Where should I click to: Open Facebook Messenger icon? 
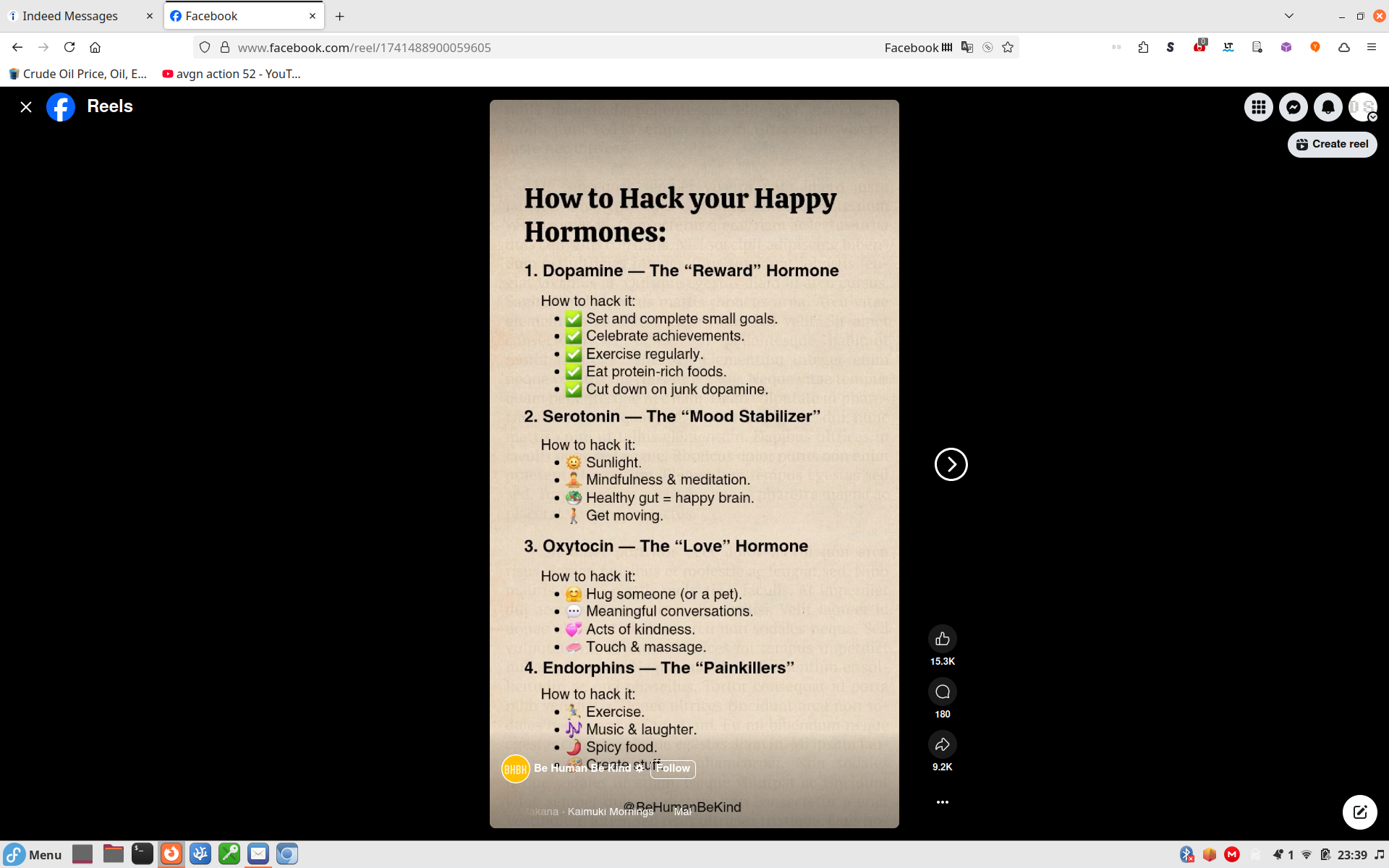[x=1293, y=107]
